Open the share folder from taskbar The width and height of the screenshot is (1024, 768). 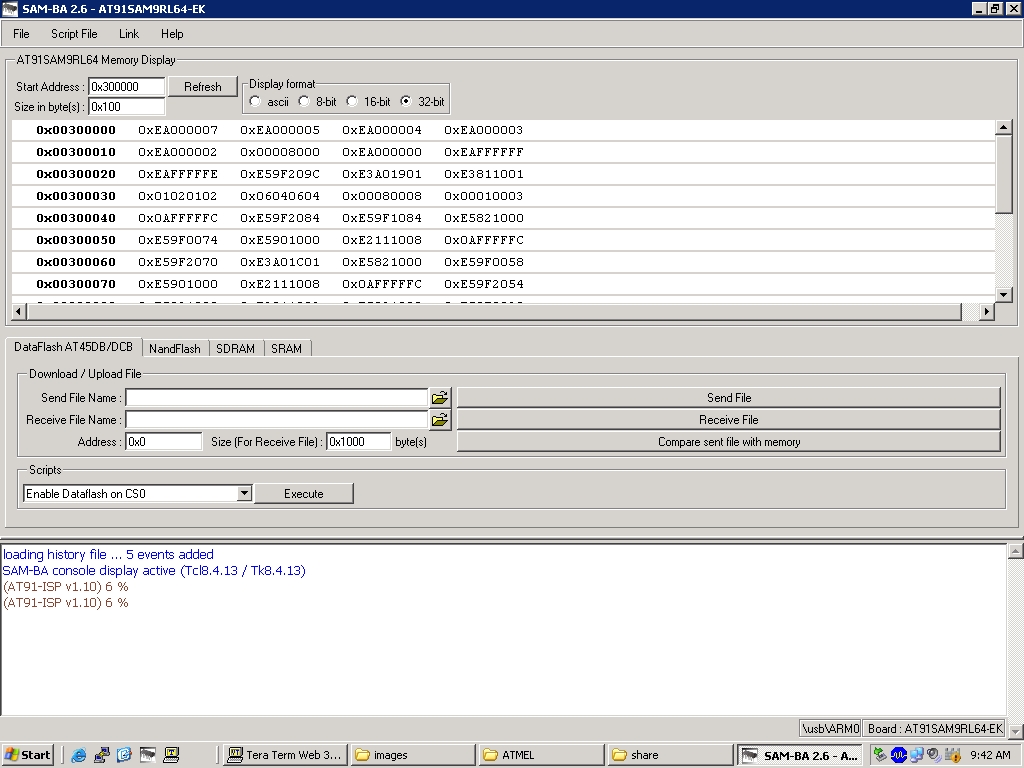click(669, 755)
